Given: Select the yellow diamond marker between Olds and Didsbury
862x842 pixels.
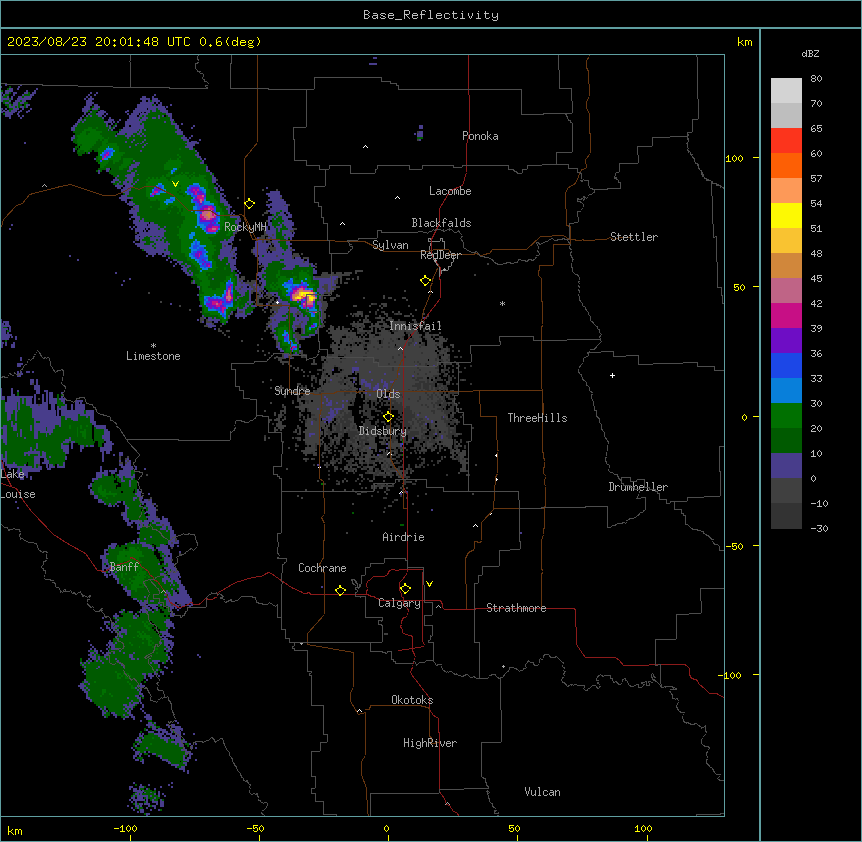Looking at the screenshot, I should click(388, 417).
